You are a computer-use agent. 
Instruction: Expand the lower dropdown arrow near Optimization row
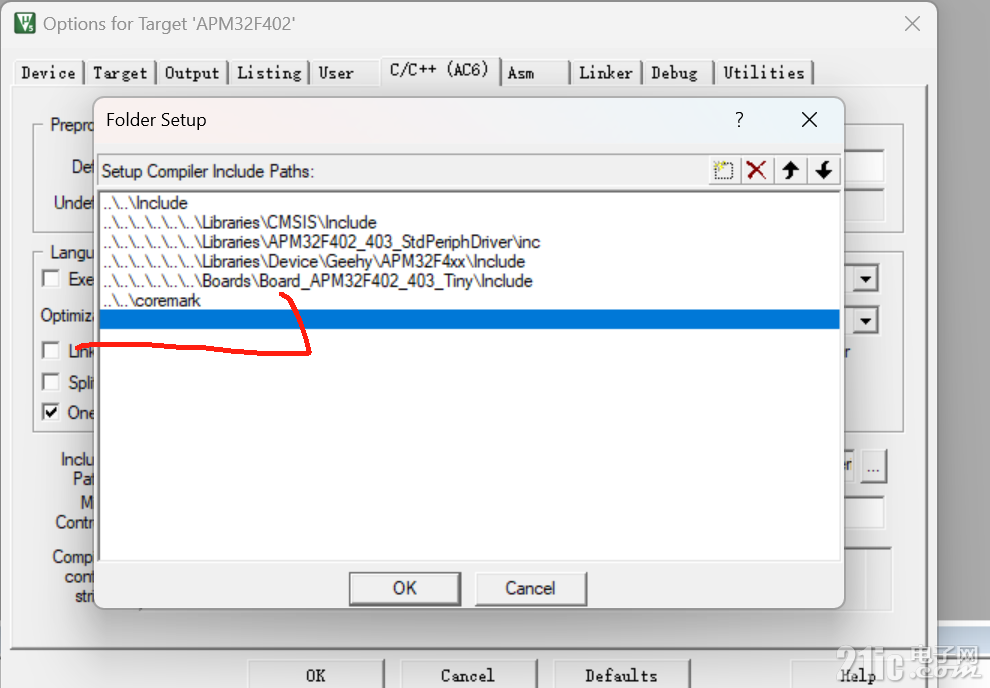[866, 321]
